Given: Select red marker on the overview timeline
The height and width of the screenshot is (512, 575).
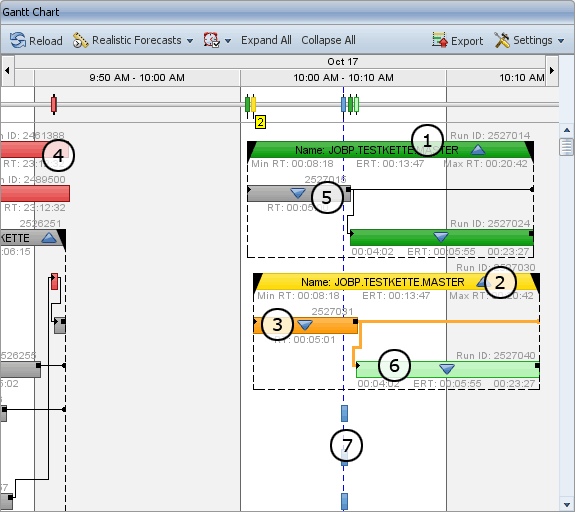Looking at the screenshot, I should (54, 105).
